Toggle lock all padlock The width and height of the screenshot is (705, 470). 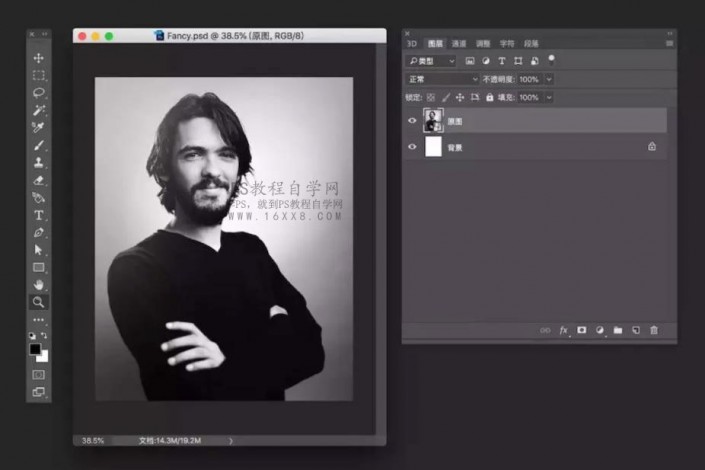[490, 97]
